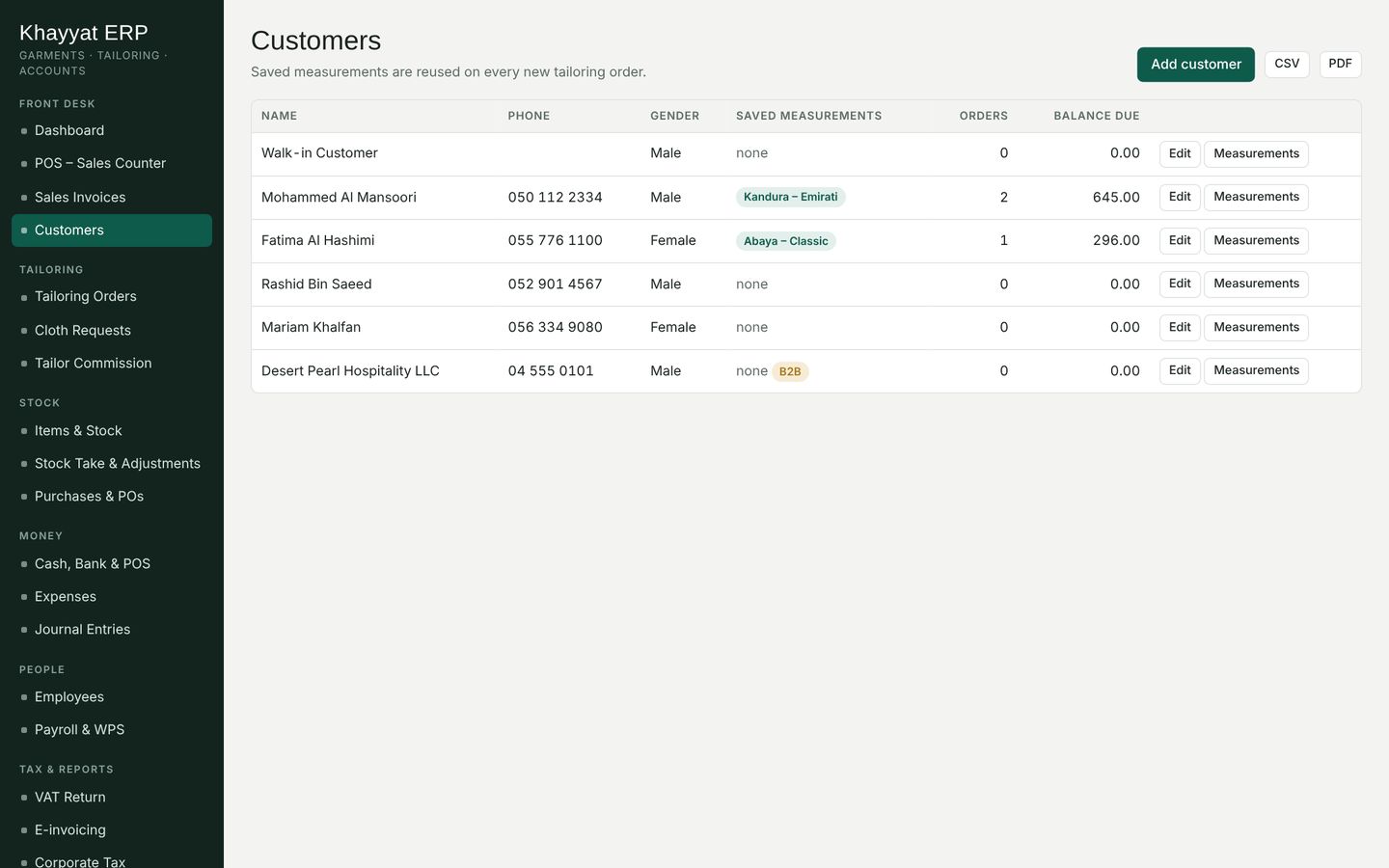Open VAT Return report
The image size is (1389, 868).
[x=112, y=797]
